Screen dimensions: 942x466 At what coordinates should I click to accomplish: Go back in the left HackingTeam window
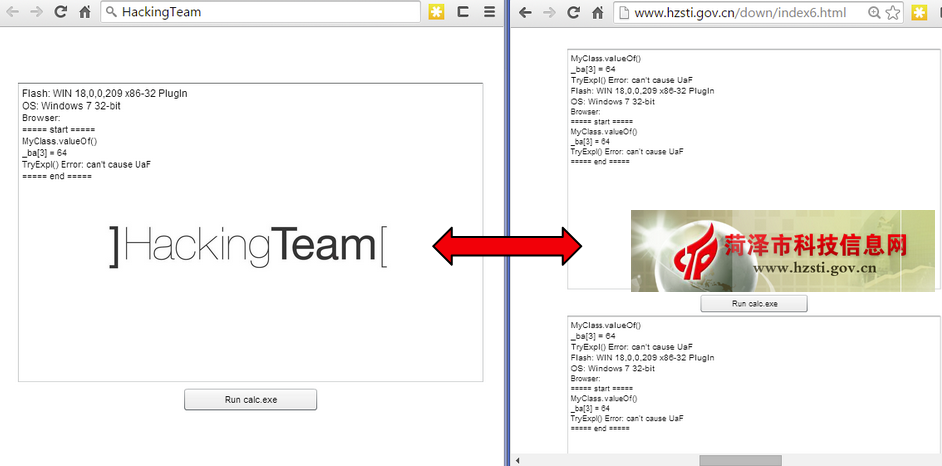(13, 12)
